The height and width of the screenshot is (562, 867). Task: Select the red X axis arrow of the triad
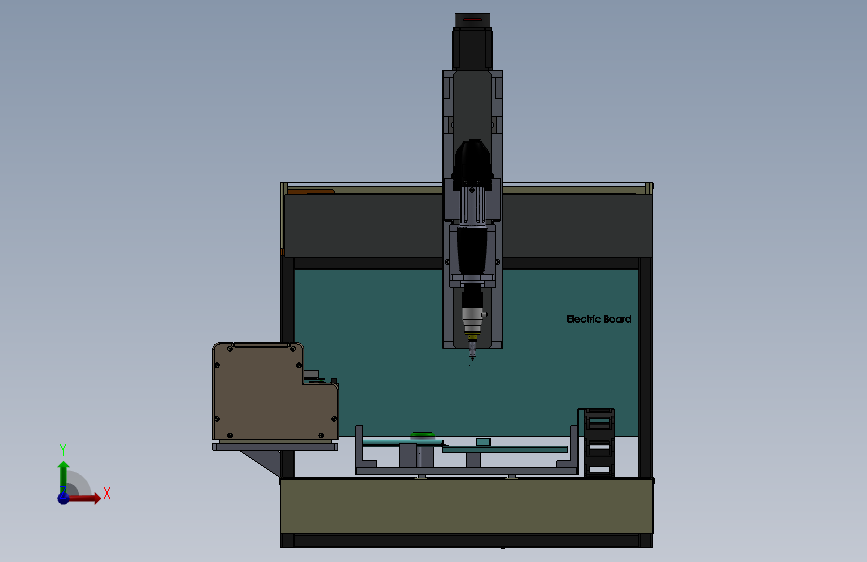tap(84, 498)
